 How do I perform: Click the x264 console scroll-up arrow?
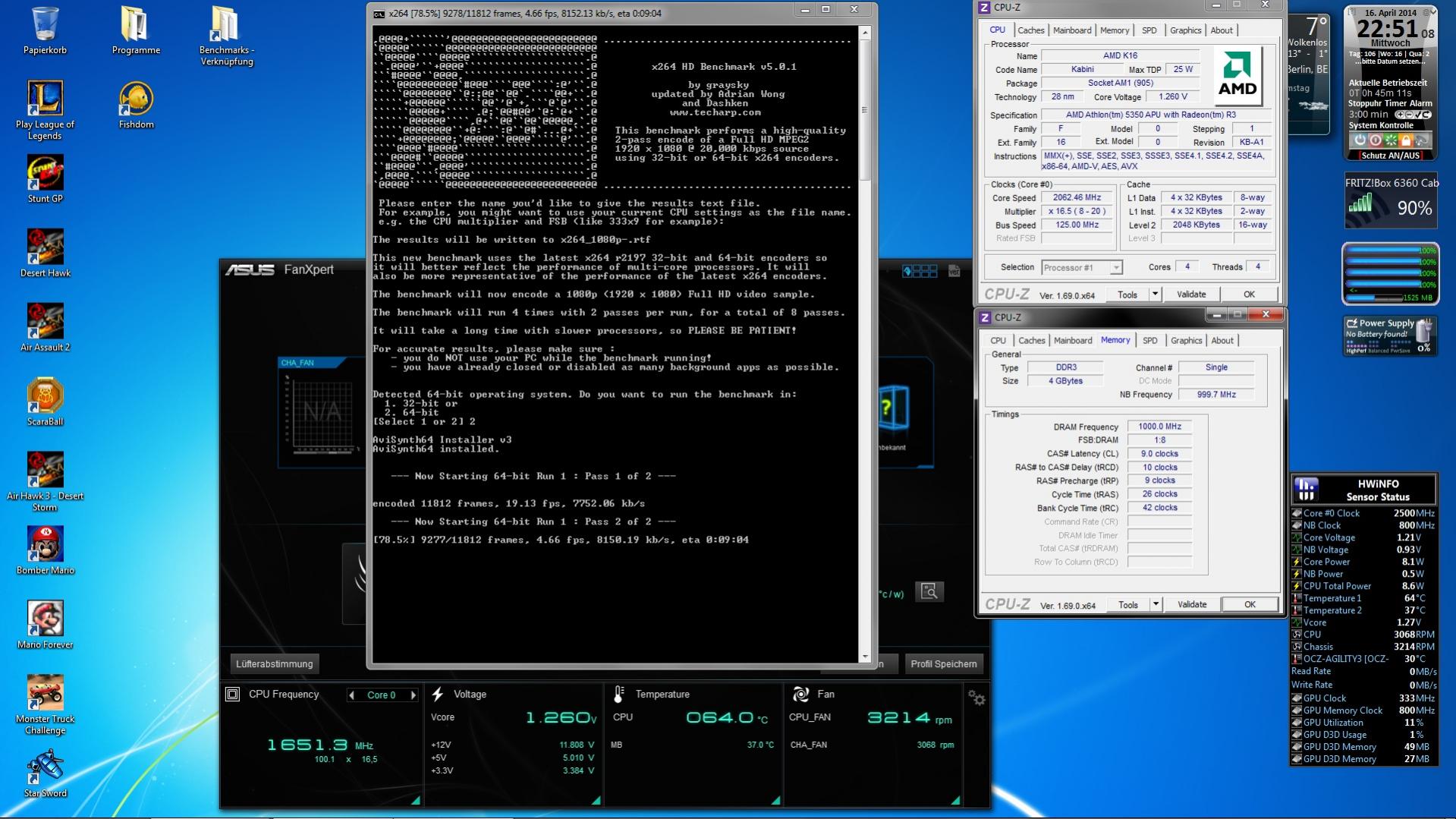(864, 33)
